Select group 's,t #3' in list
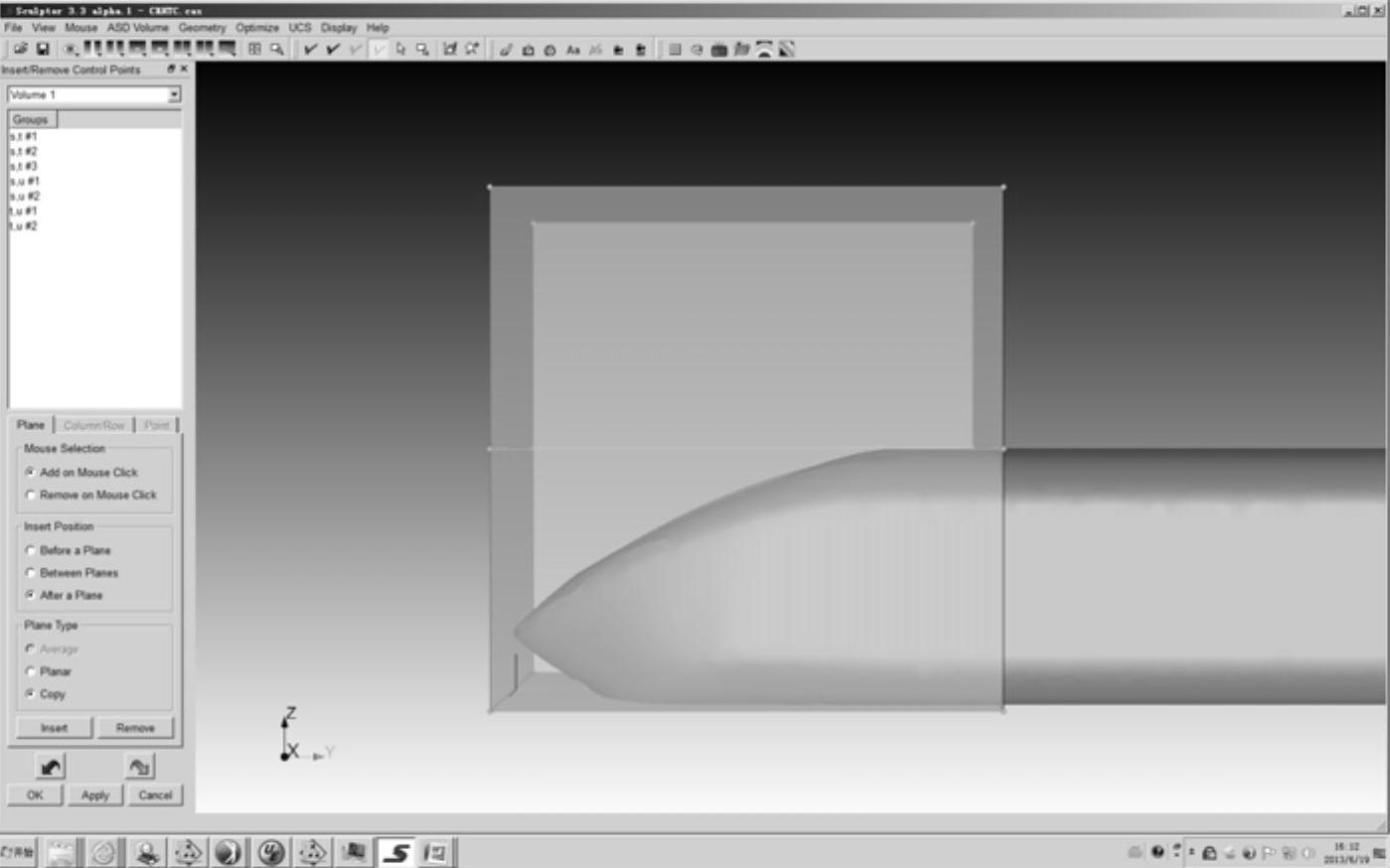This screenshot has width=1390, height=868. 24,166
